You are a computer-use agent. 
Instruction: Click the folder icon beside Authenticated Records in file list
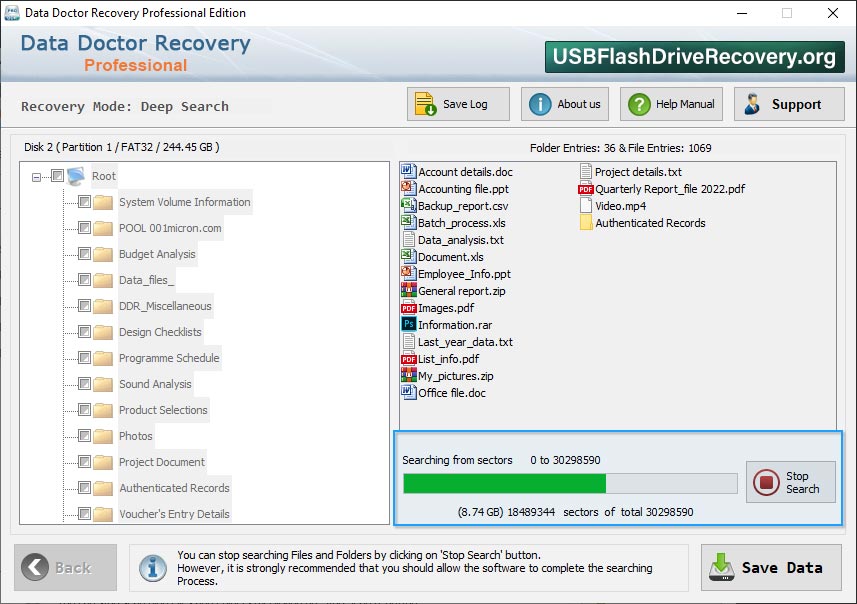(585, 222)
